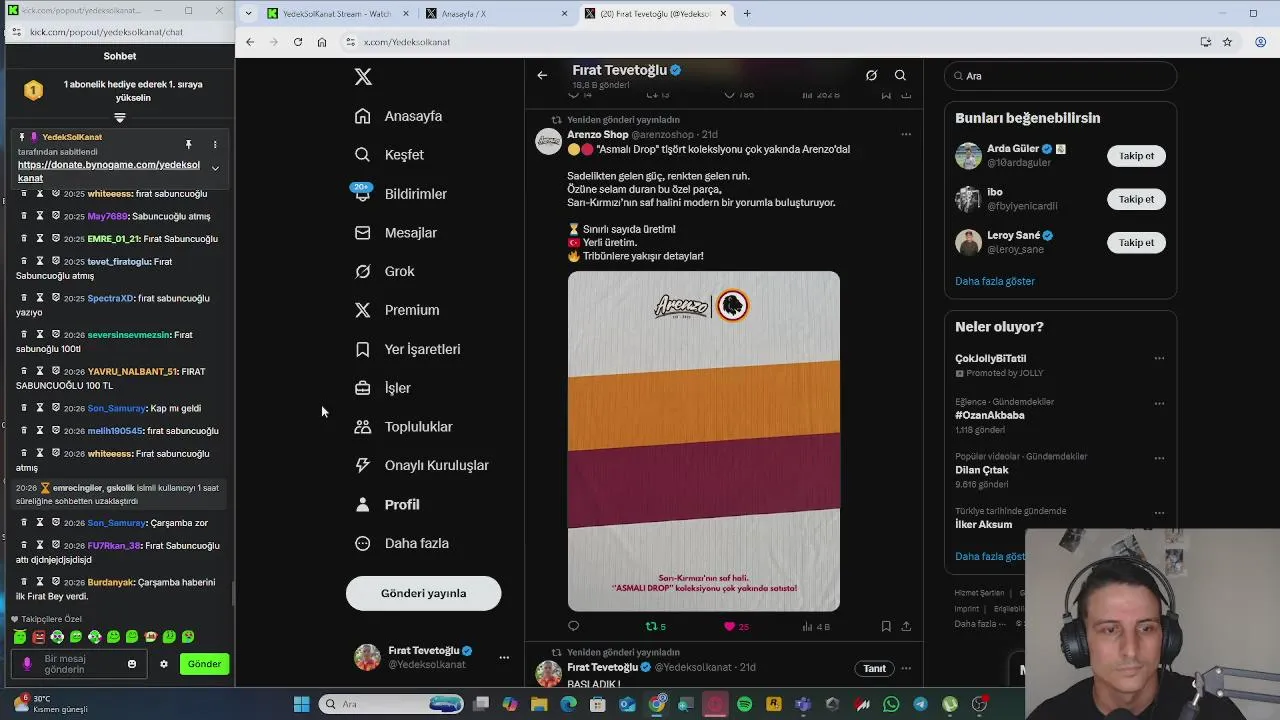Open X logo home link in sidebar

tap(363, 77)
